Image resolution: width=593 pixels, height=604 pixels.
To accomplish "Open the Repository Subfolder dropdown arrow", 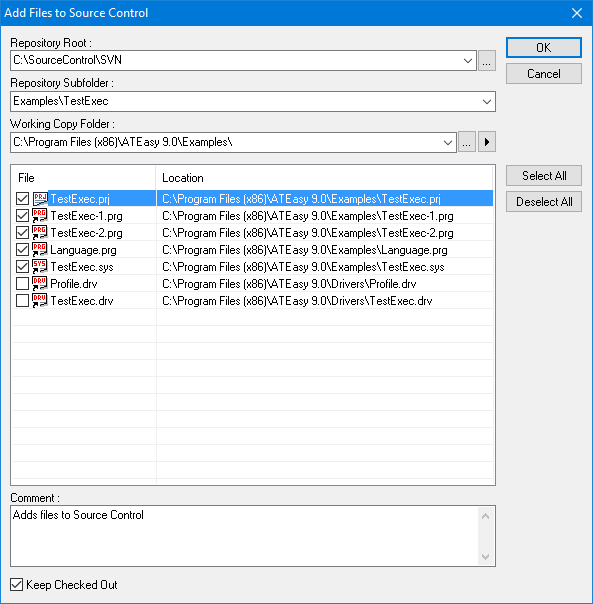I will click(x=487, y=102).
